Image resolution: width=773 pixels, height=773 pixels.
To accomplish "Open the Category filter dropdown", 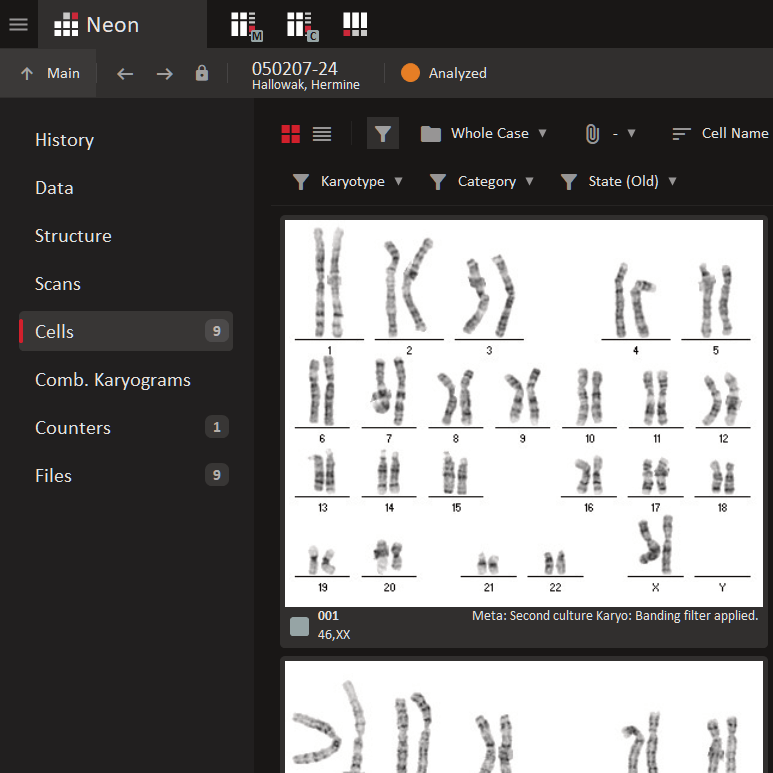I will [x=482, y=181].
